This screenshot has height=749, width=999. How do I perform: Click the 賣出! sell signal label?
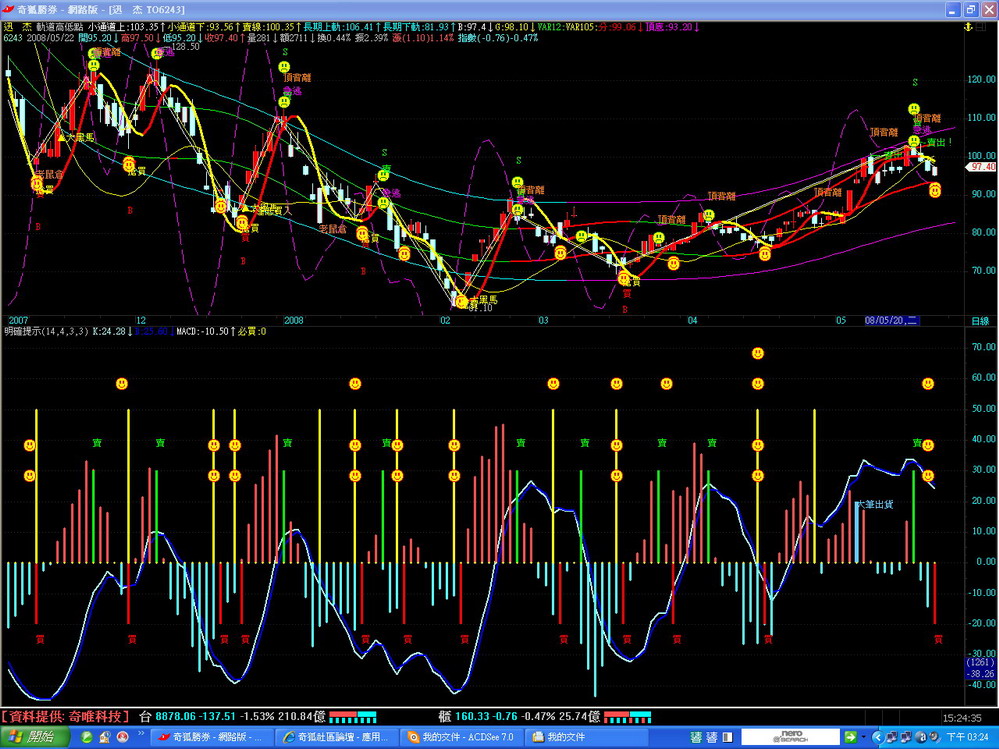tap(939, 142)
